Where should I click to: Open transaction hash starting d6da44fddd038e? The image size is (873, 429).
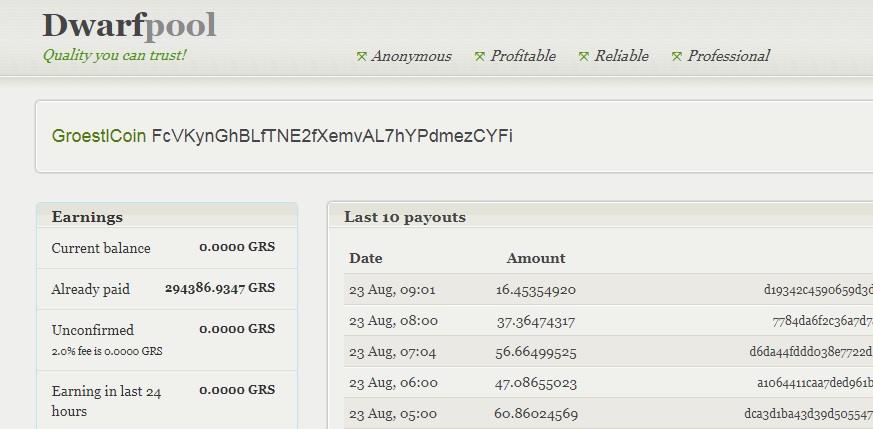(810, 352)
